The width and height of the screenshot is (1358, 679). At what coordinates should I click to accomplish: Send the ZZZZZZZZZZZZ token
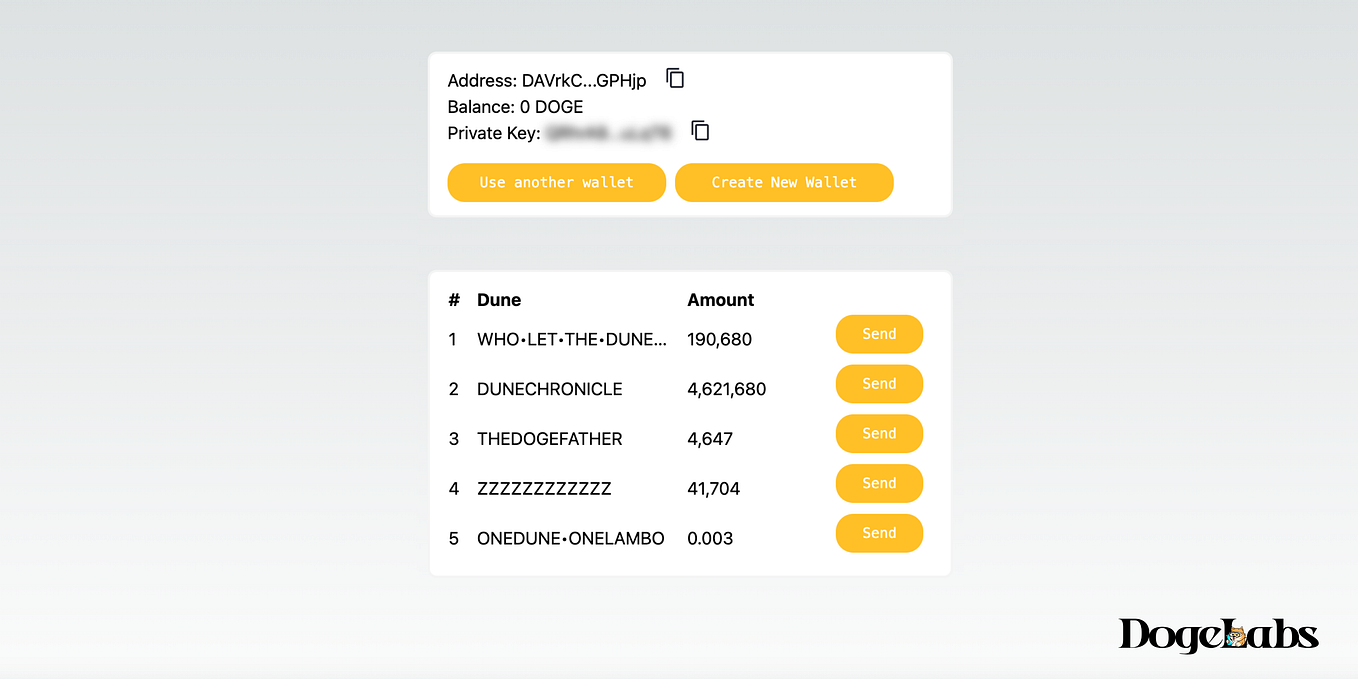(879, 483)
